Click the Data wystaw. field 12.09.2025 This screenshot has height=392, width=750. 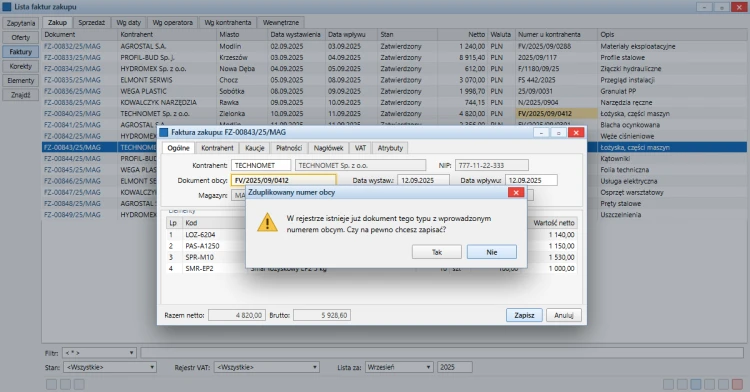[423, 180]
